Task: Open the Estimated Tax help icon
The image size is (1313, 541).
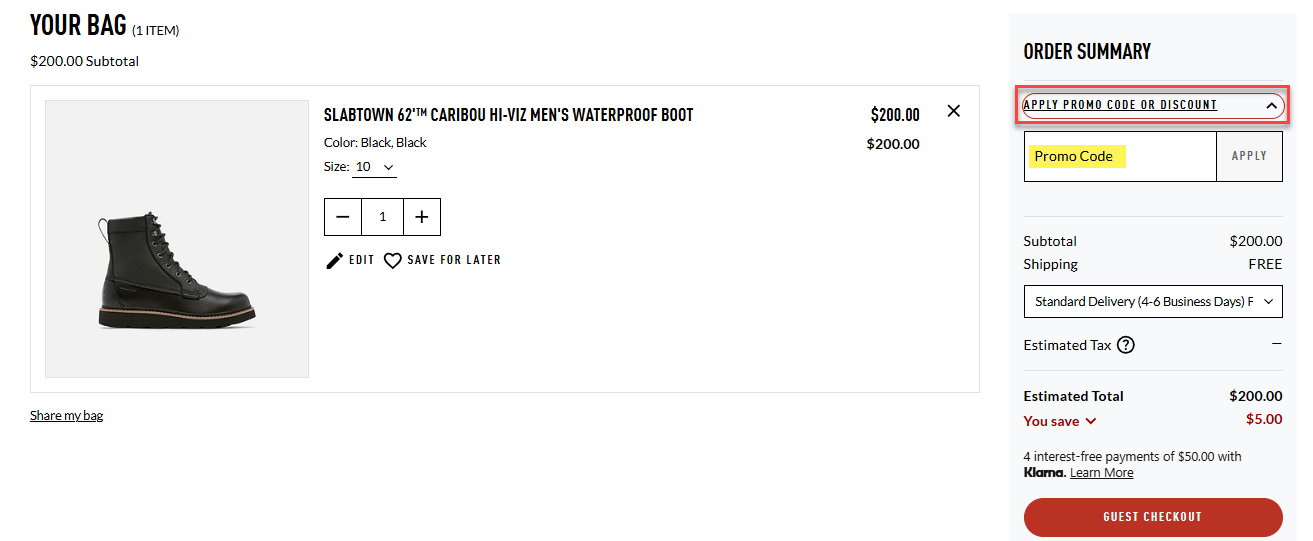Action: coord(1126,345)
